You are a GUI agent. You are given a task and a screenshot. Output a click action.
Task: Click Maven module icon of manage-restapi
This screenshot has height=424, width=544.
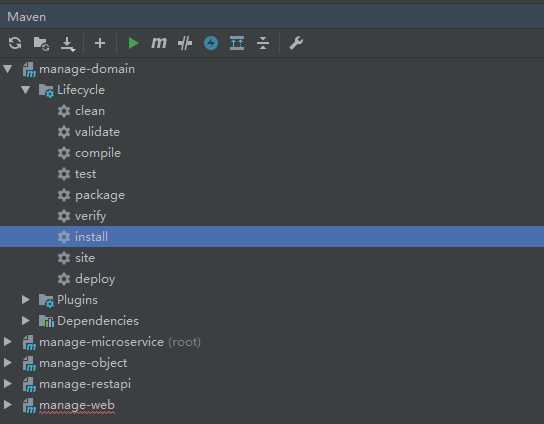click(29, 384)
